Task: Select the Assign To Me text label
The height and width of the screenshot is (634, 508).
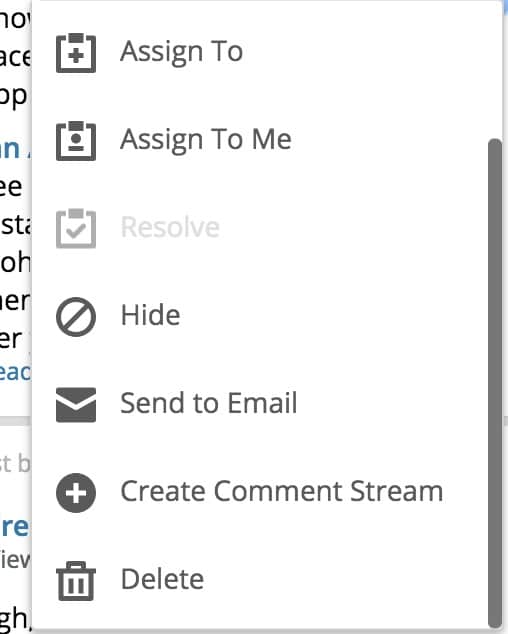Action: coord(206,140)
